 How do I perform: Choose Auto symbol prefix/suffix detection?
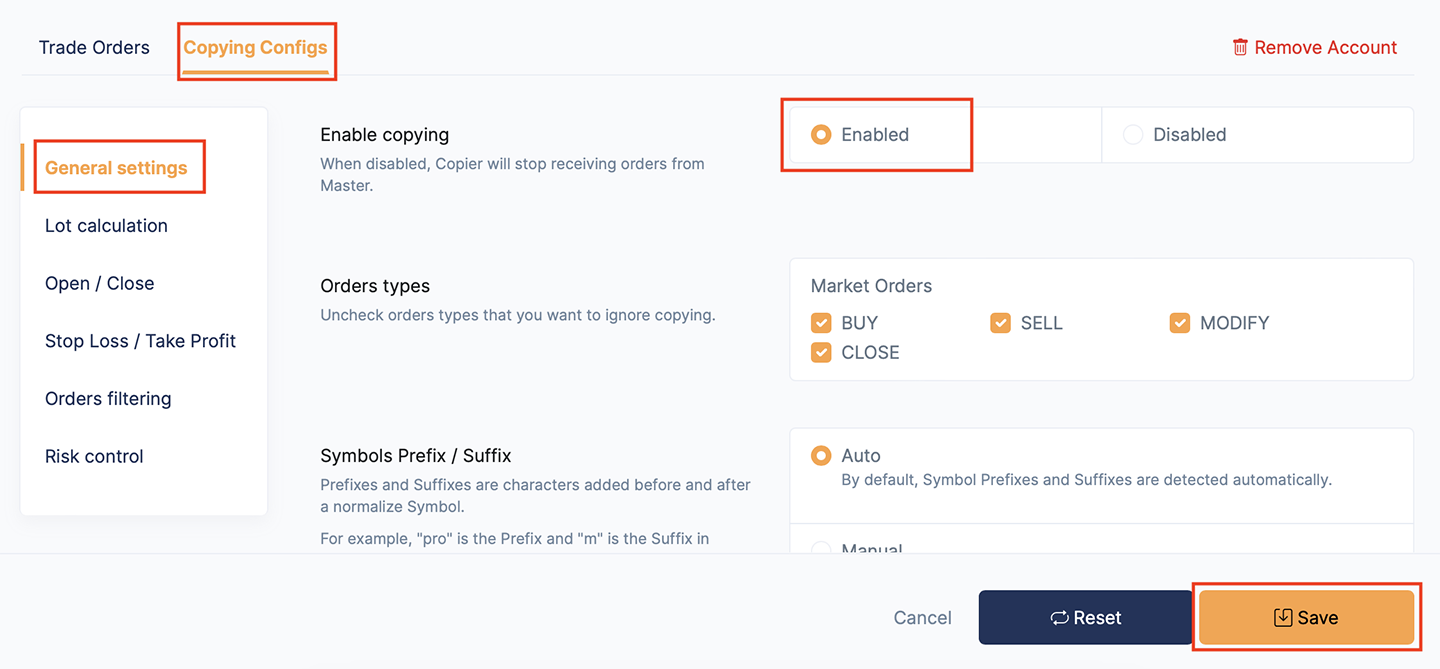click(x=821, y=456)
